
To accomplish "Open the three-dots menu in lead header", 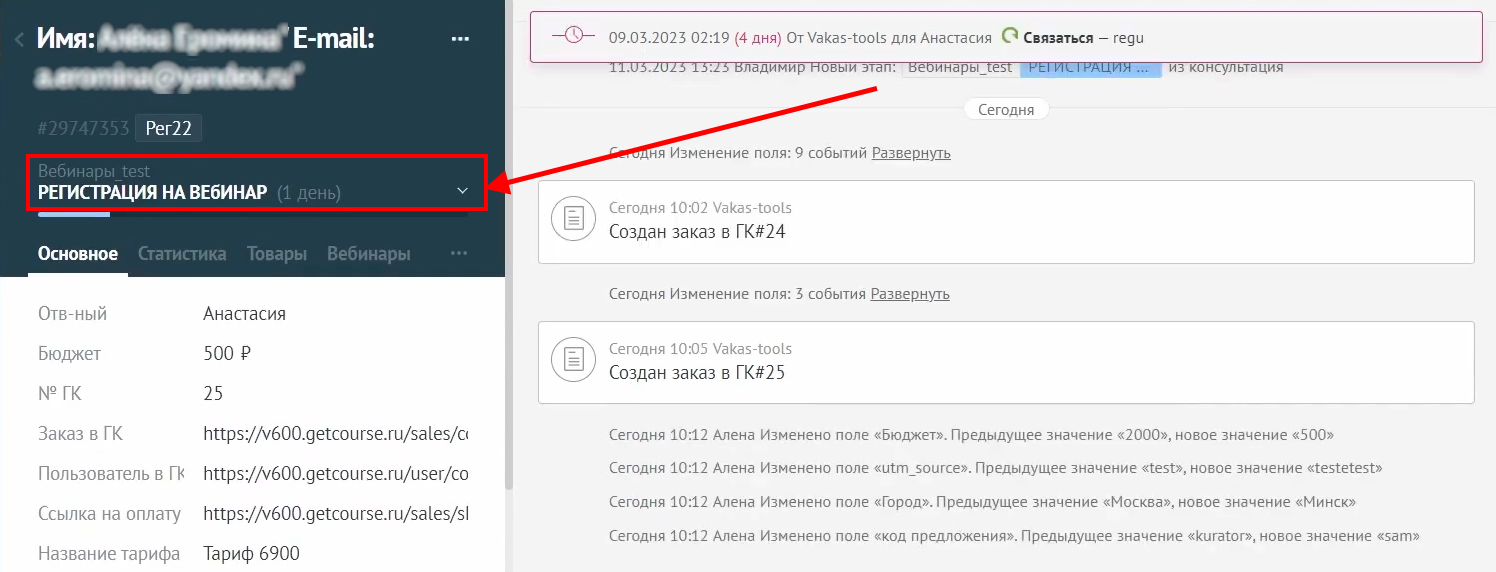I will [460, 39].
